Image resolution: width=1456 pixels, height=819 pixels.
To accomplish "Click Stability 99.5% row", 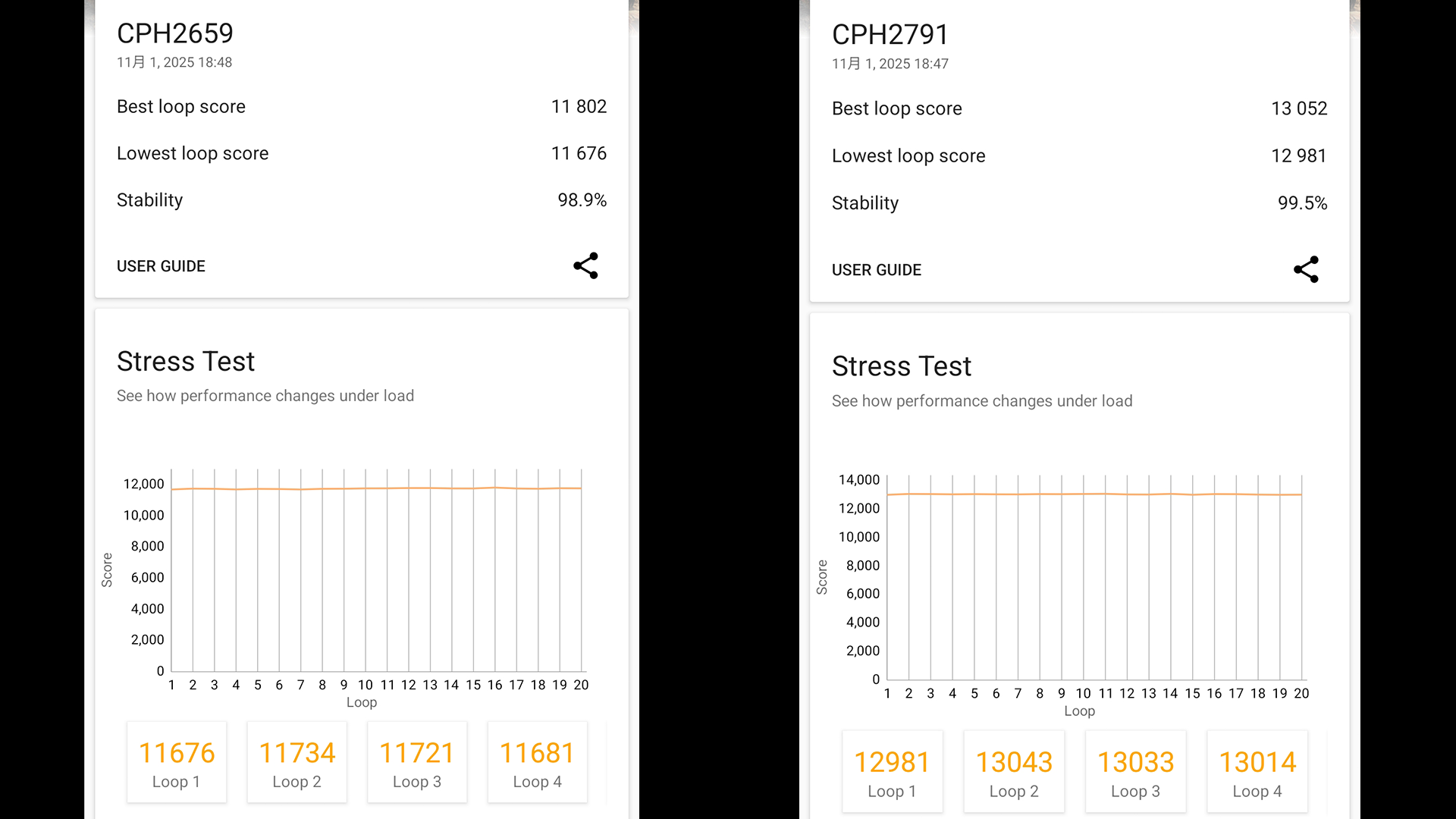I will coord(1079,203).
